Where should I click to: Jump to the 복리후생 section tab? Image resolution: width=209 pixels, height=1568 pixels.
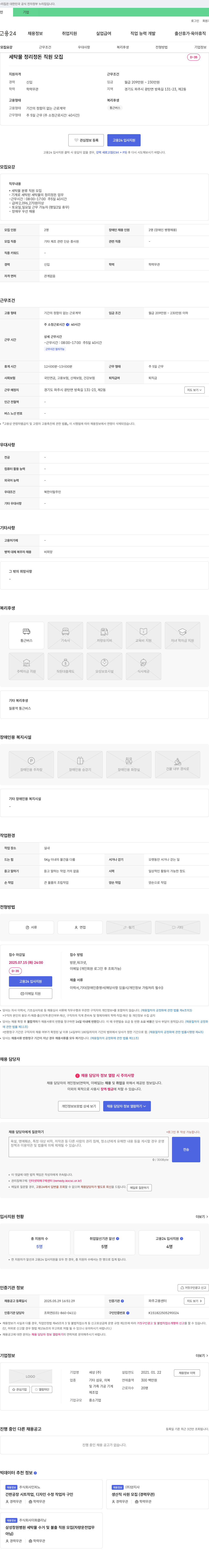pos(123,47)
